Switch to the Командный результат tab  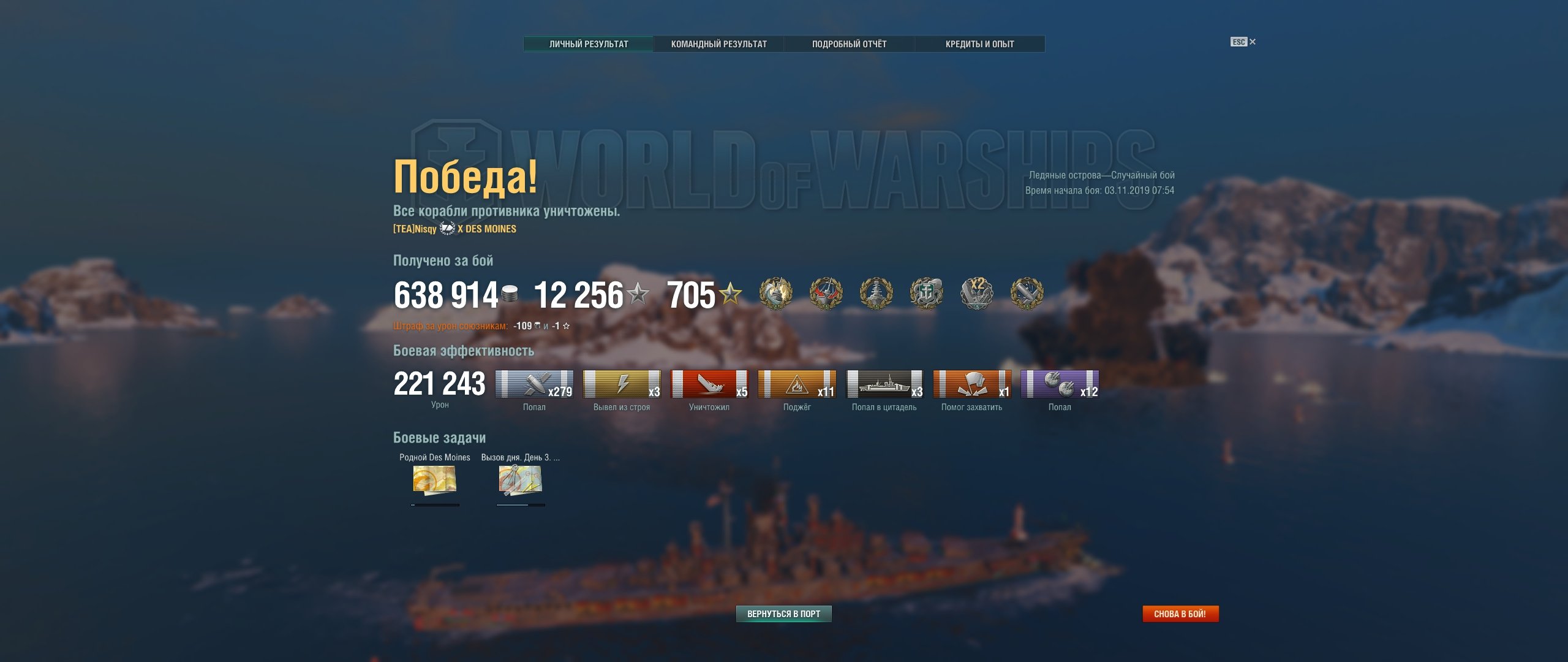point(718,44)
